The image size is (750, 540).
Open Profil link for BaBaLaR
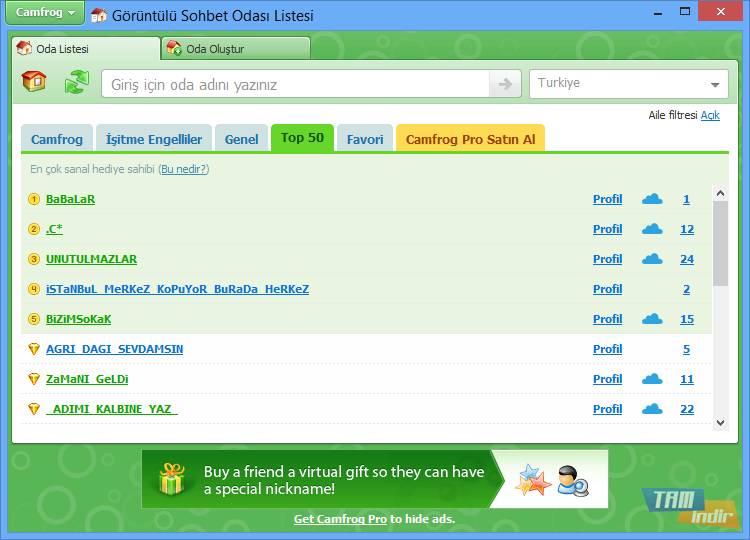[607, 199]
